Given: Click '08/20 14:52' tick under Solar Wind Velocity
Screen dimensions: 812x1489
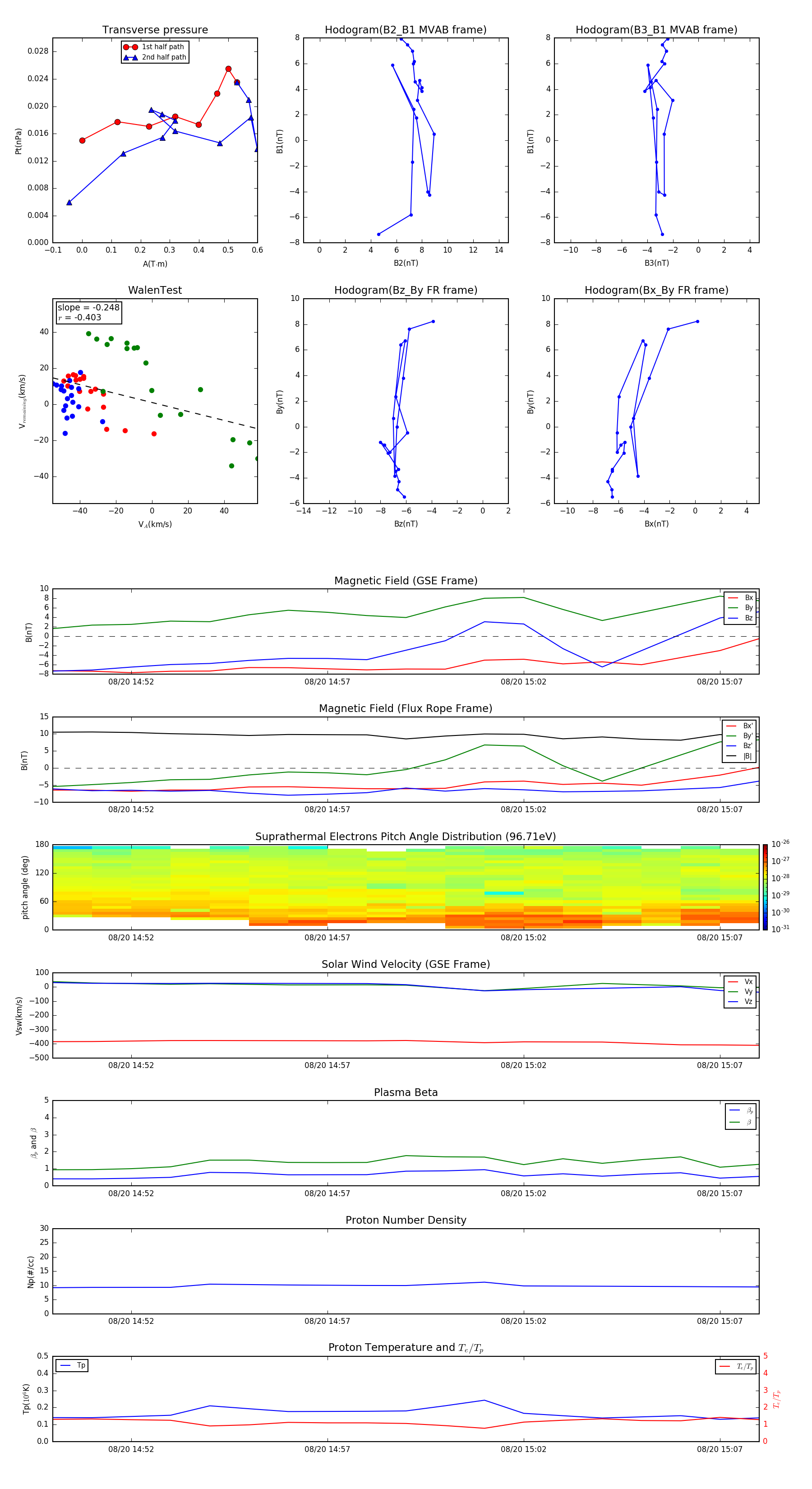Looking at the screenshot, I should tap(131, 1065).
